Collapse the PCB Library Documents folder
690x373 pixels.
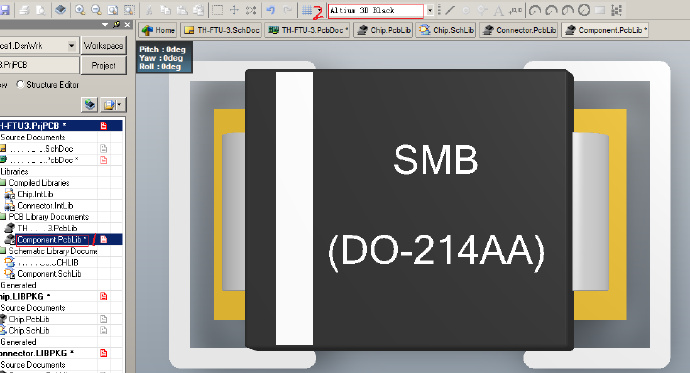pyautogui.click(x=3, y=217)
